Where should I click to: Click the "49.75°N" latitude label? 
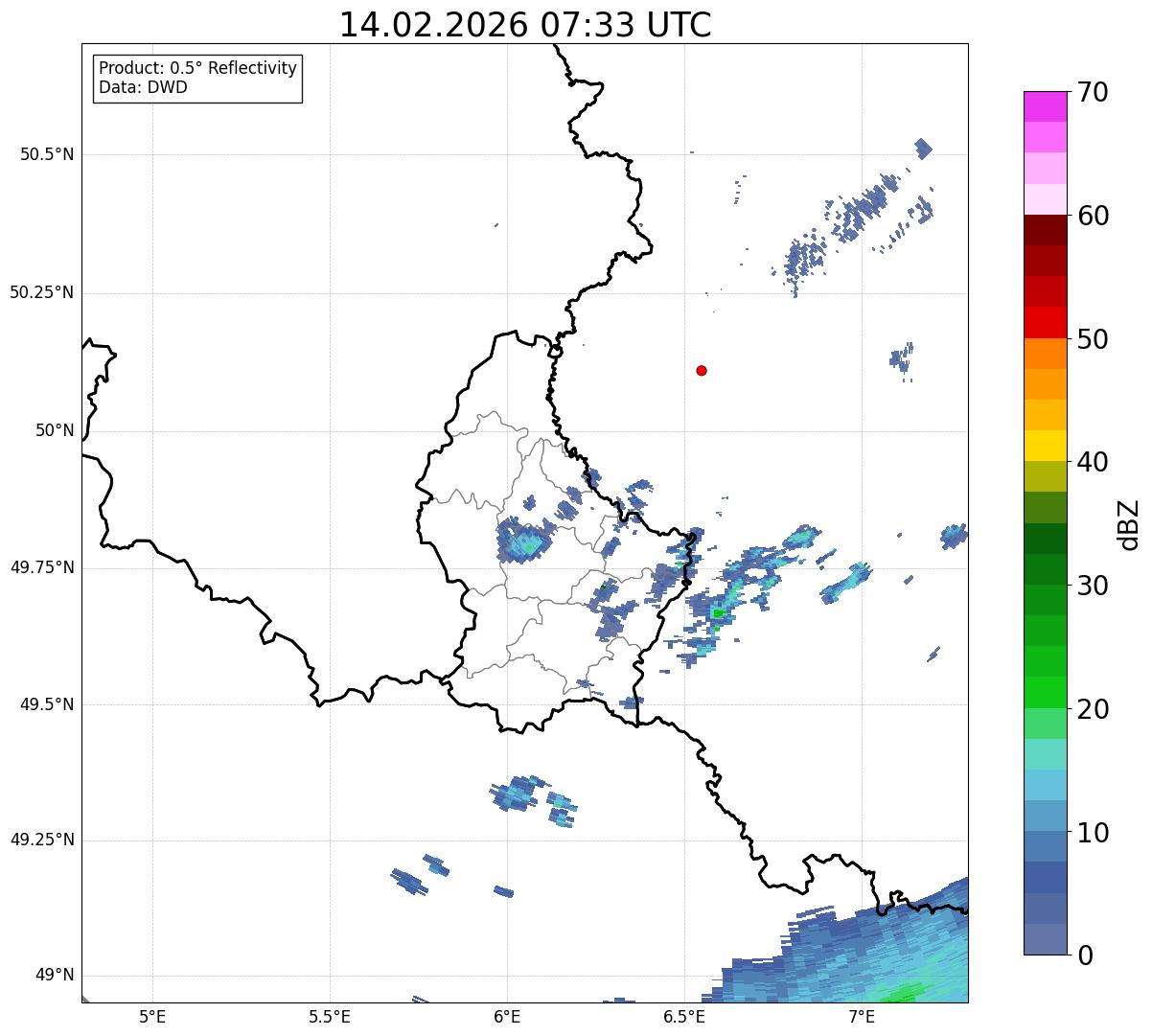(x=41, y=567)
